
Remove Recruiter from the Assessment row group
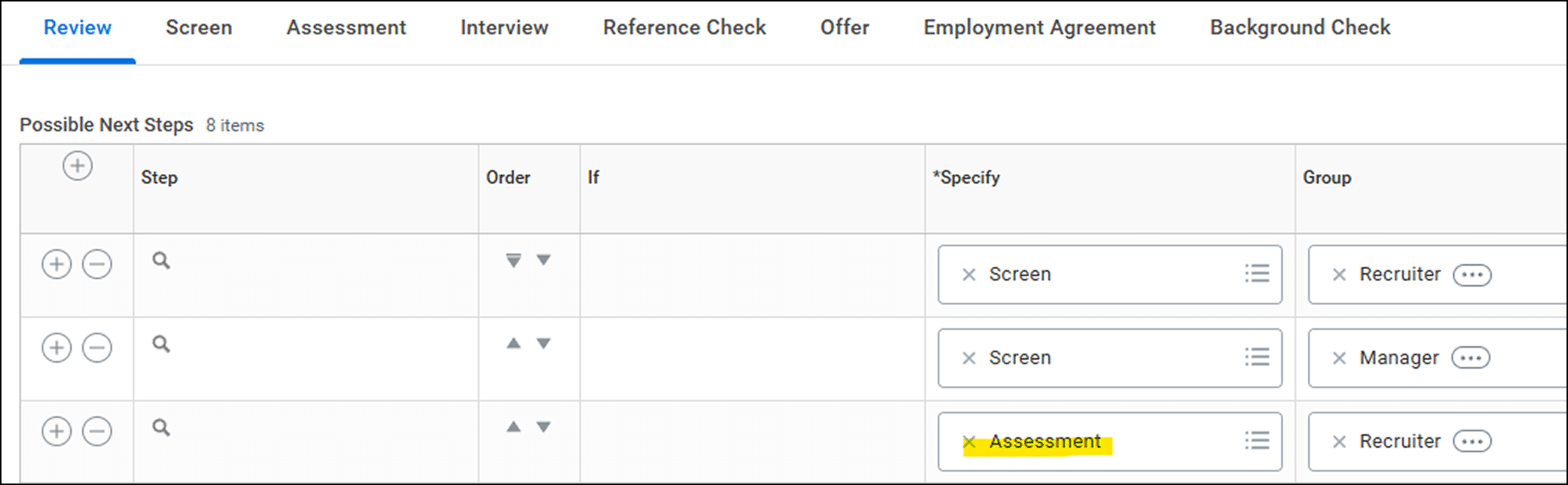point(1340,442)
